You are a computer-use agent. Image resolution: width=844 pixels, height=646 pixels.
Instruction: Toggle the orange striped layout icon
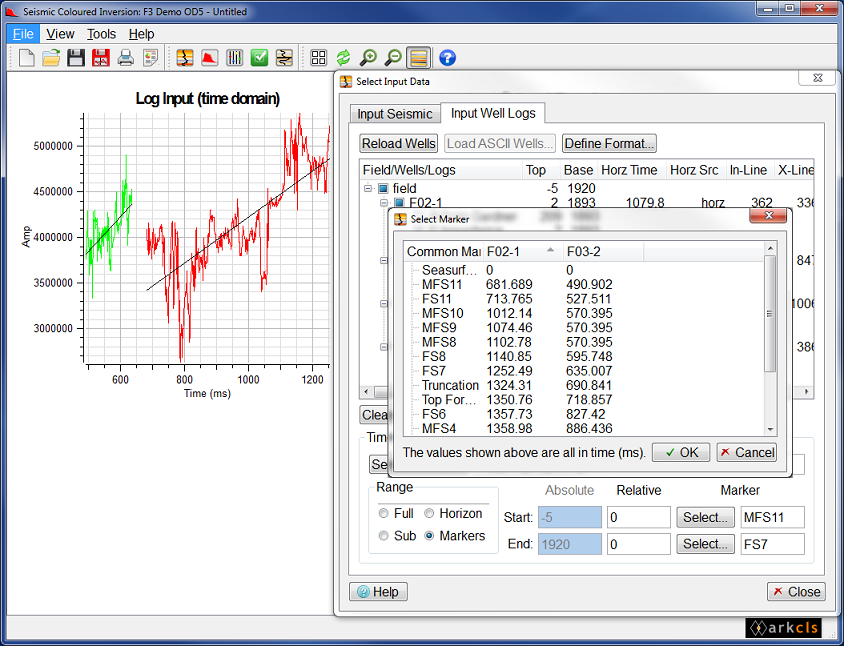pos(418,58)
